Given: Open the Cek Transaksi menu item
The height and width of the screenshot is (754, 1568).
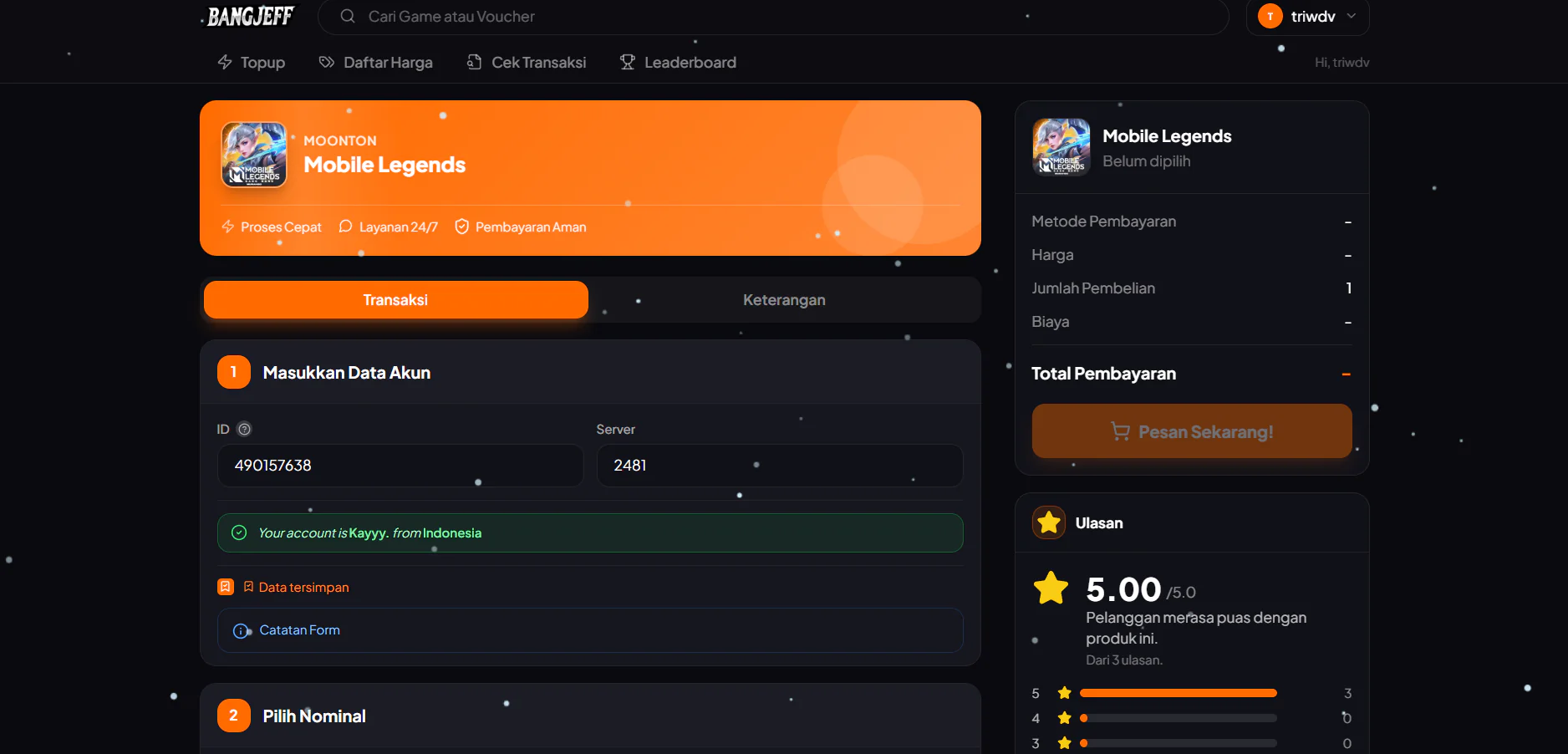Looking at the screenshot, I should pyautogui.click(x=527, y=62).
